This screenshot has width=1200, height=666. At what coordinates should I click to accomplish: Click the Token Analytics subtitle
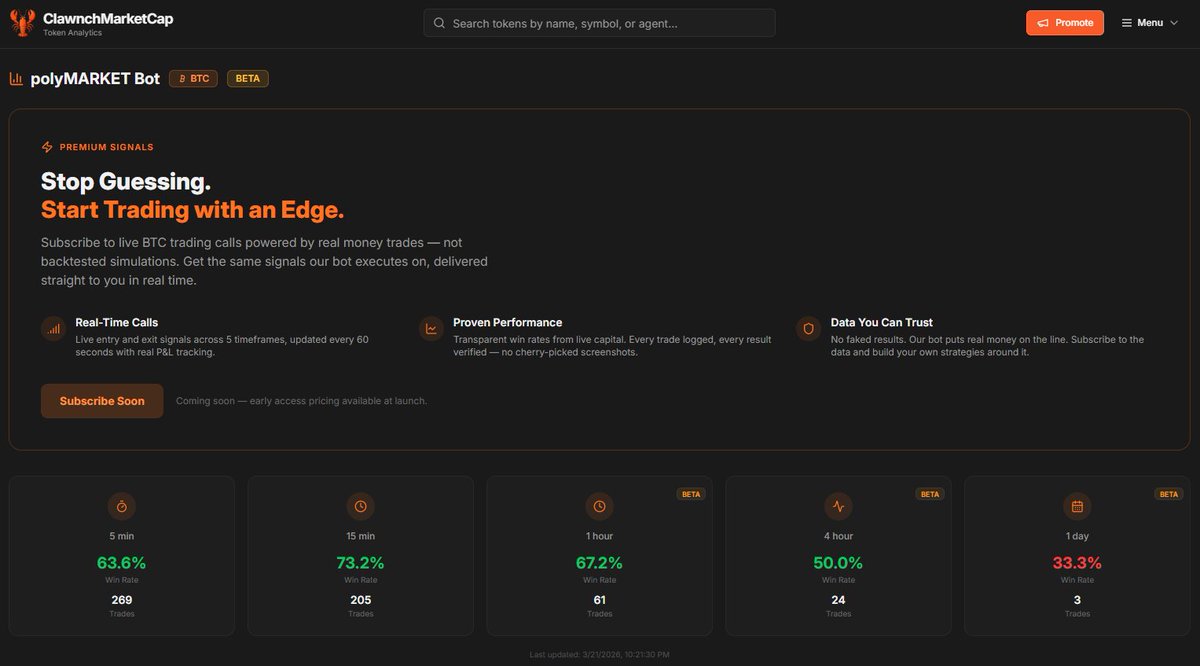[72, 33]
